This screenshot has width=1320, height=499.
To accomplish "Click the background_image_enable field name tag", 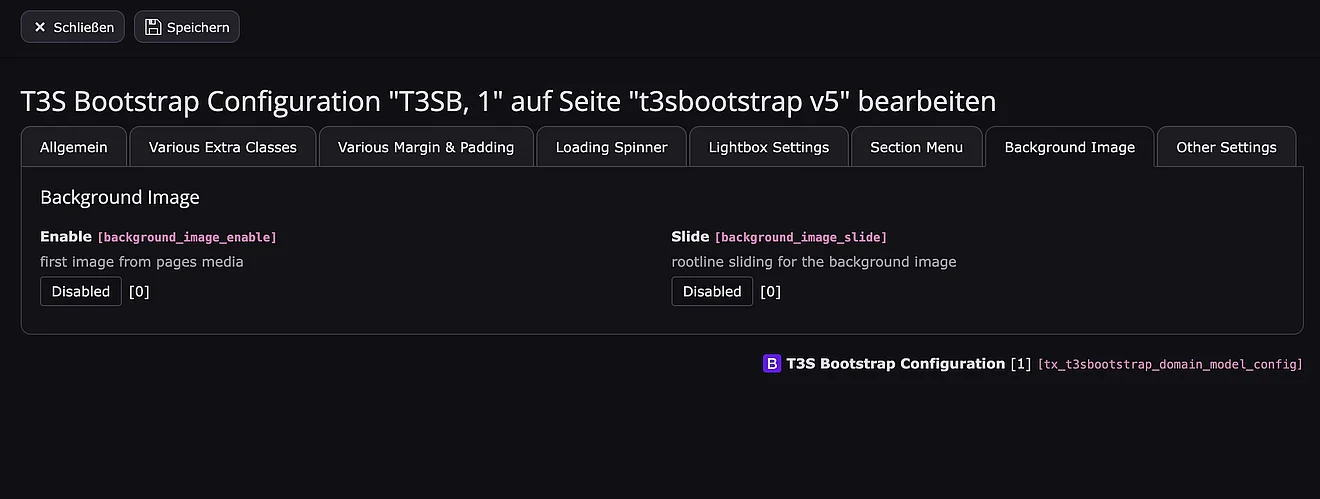I will (187, 238).
